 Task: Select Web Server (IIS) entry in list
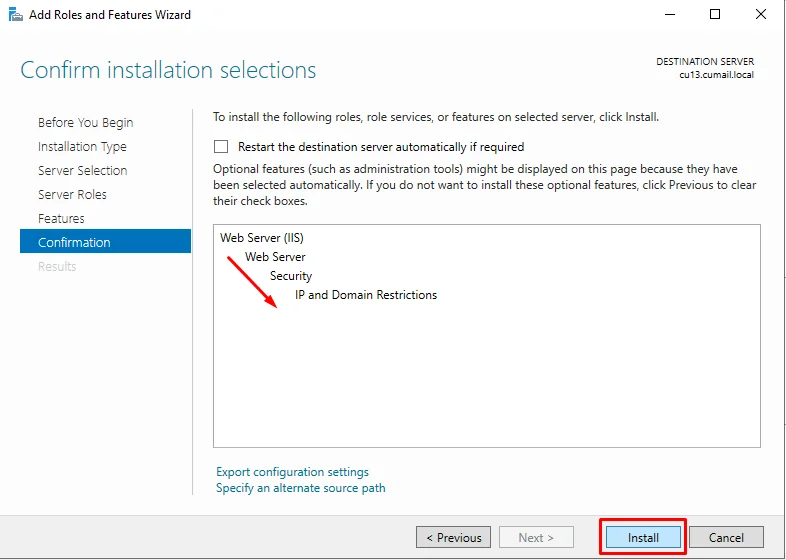262,238
